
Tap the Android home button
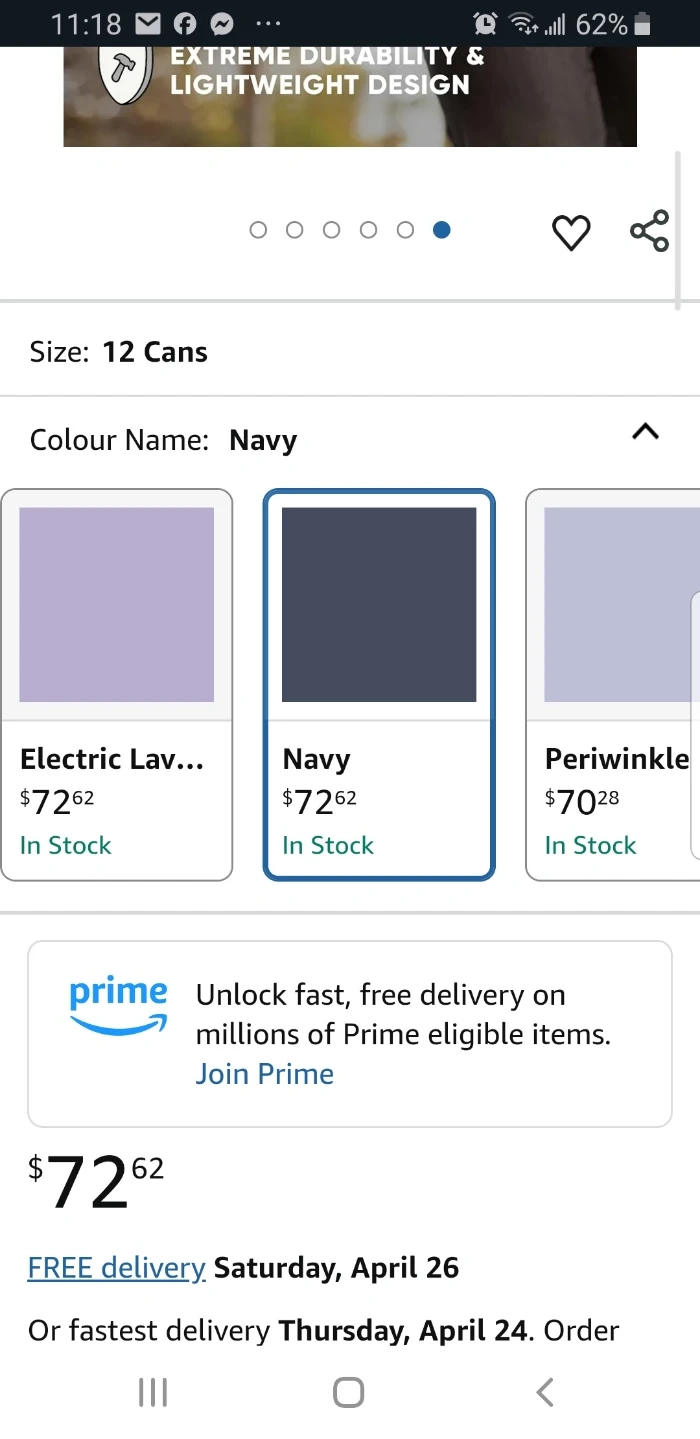[348, 1392]
